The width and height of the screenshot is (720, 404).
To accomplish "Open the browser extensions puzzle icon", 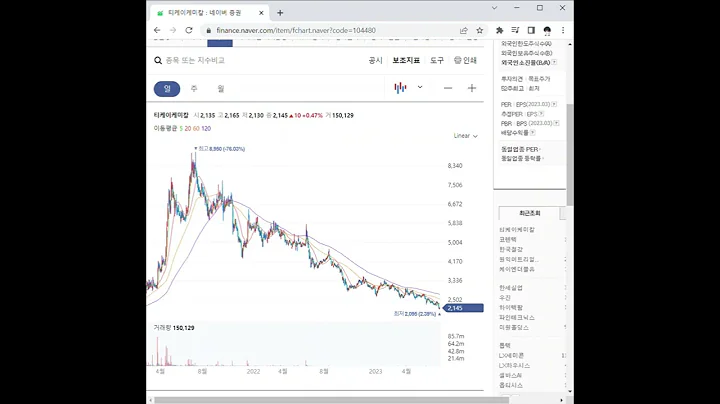I will coord(500,30).
